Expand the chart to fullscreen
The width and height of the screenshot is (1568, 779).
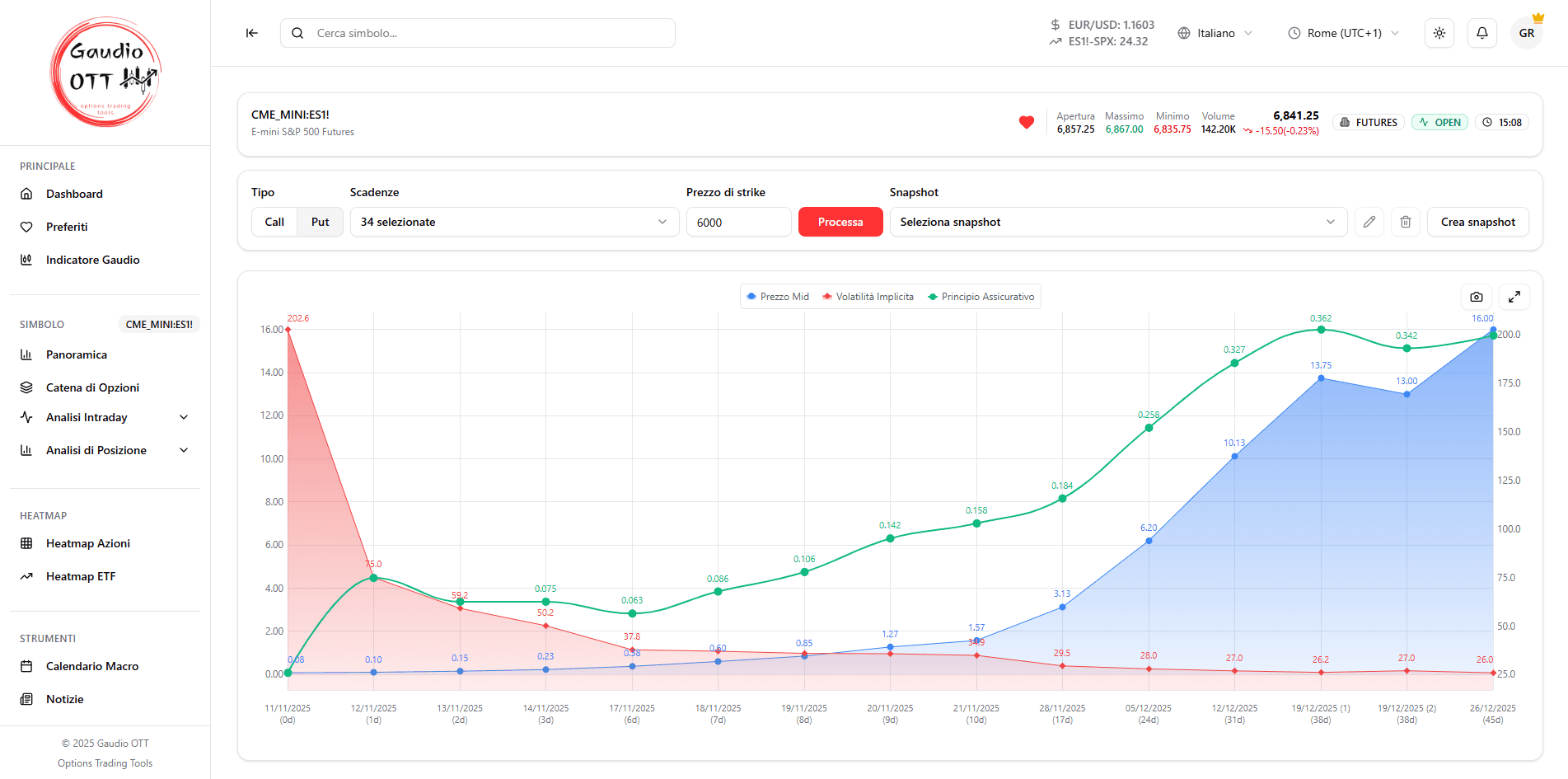point(1514,297)
